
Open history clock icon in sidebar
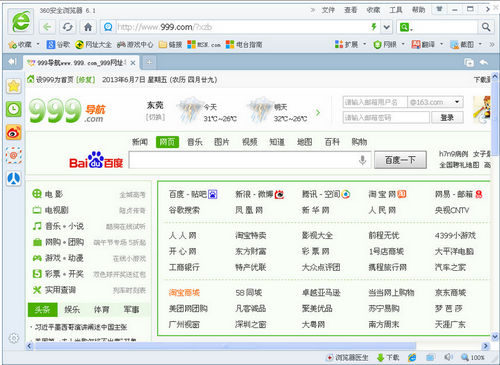click(14, 109)
